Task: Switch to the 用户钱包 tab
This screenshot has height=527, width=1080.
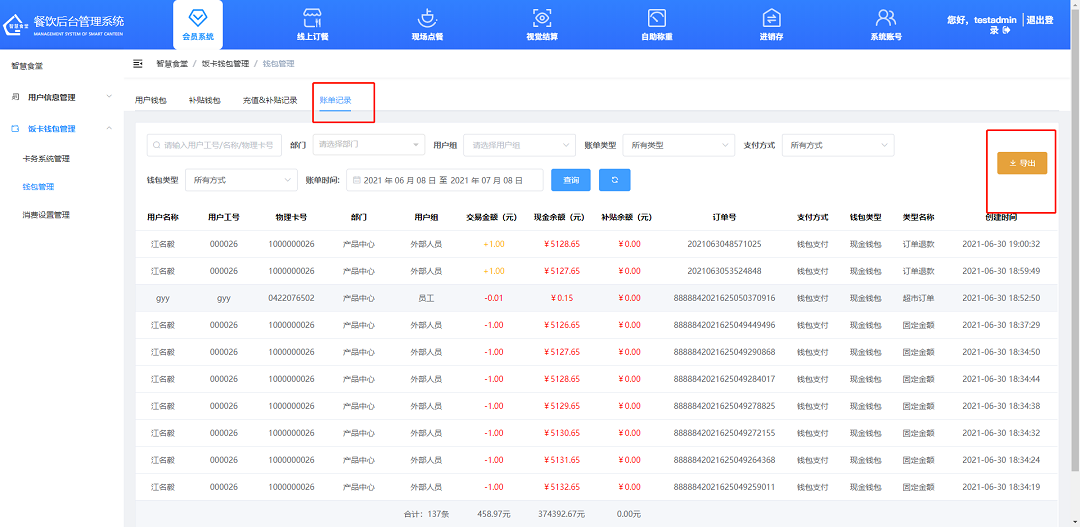Action: pyautogui.click(x=151, y=100)
